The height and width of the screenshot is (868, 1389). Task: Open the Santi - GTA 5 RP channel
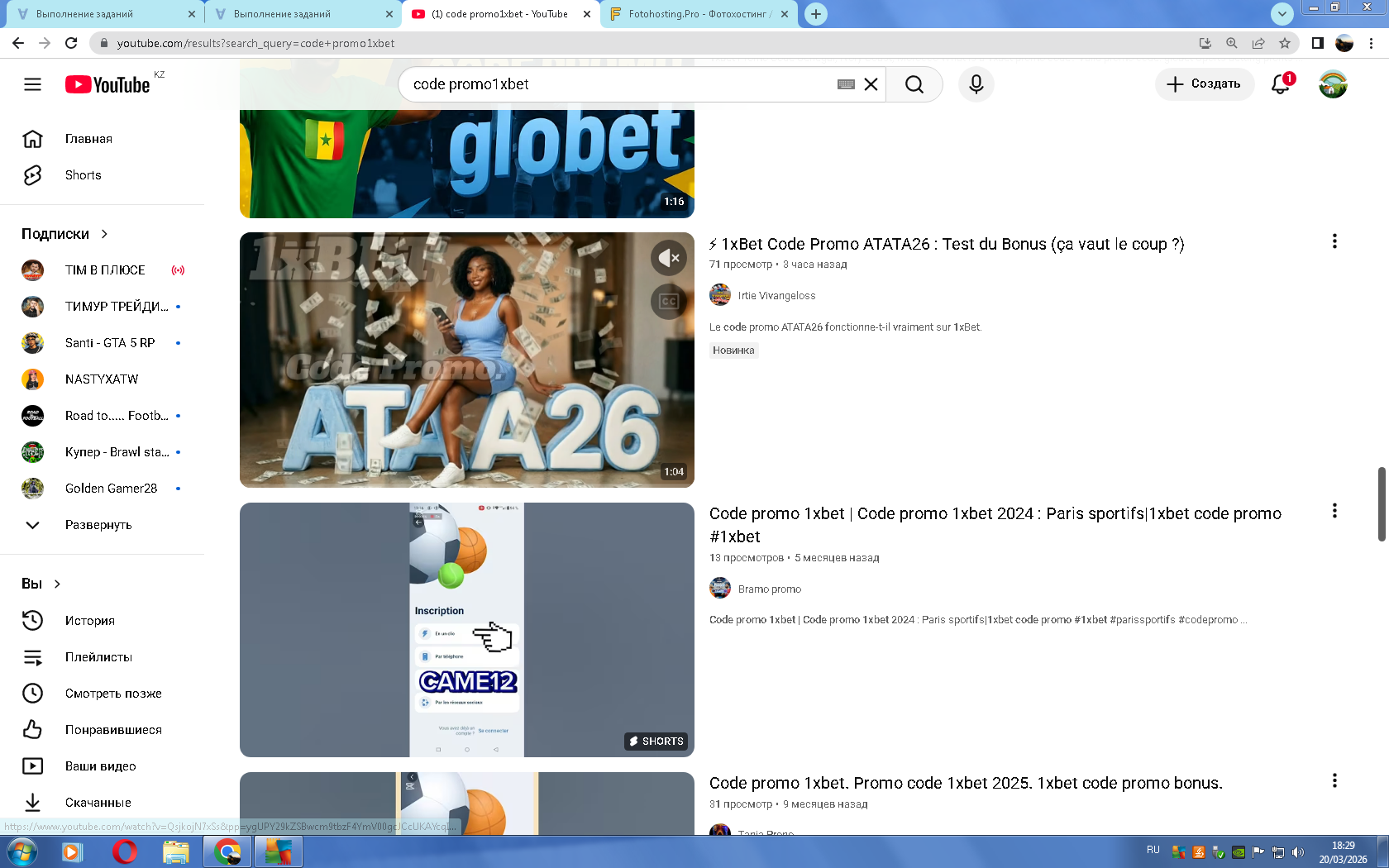(x=102, y=343)
